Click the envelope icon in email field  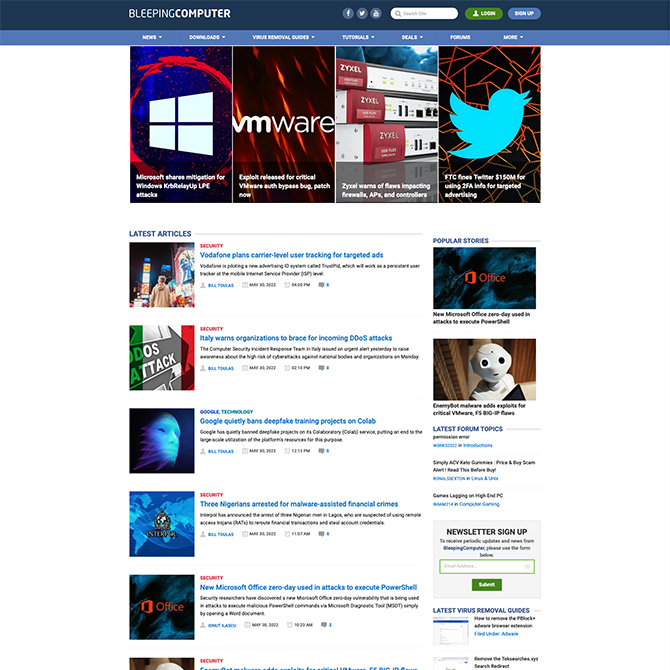527,567
